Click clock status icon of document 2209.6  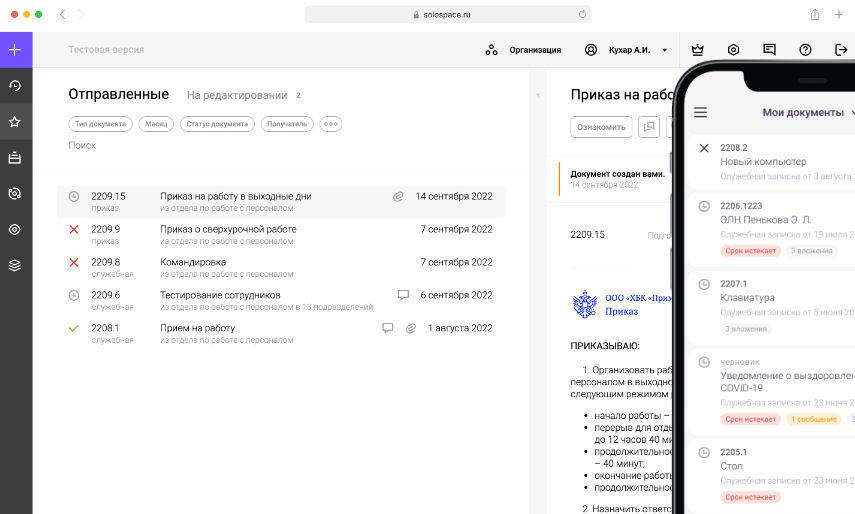point(74,295)
